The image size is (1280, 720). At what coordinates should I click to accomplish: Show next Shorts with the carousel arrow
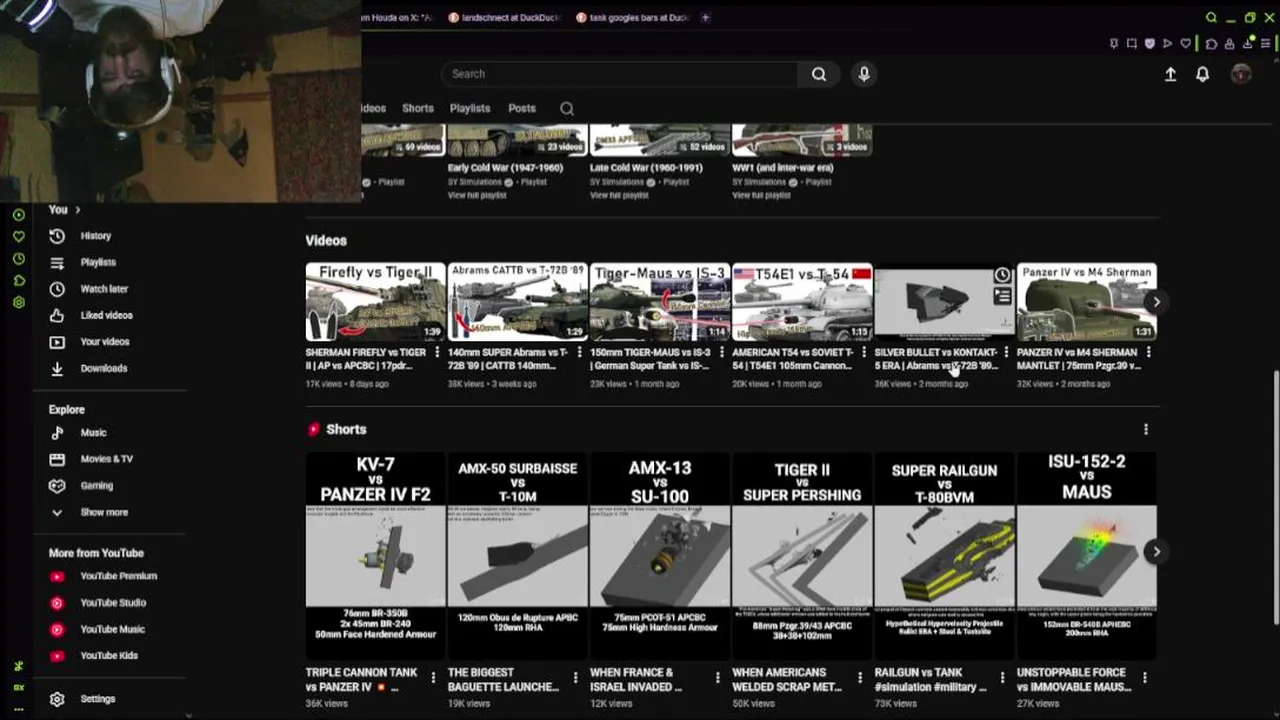pos(1156,552)
